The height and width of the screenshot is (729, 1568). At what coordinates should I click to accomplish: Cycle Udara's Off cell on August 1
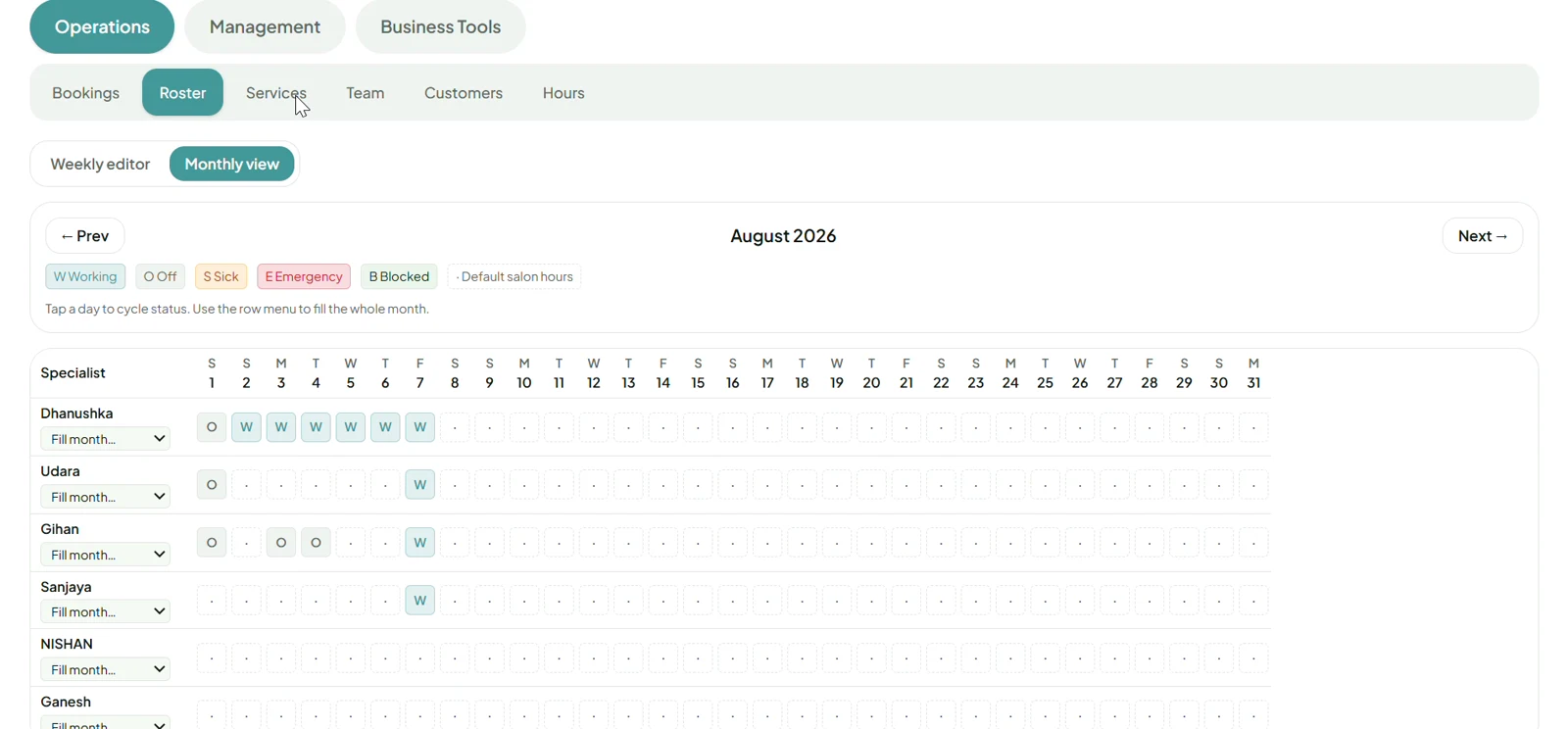[212, 485]
